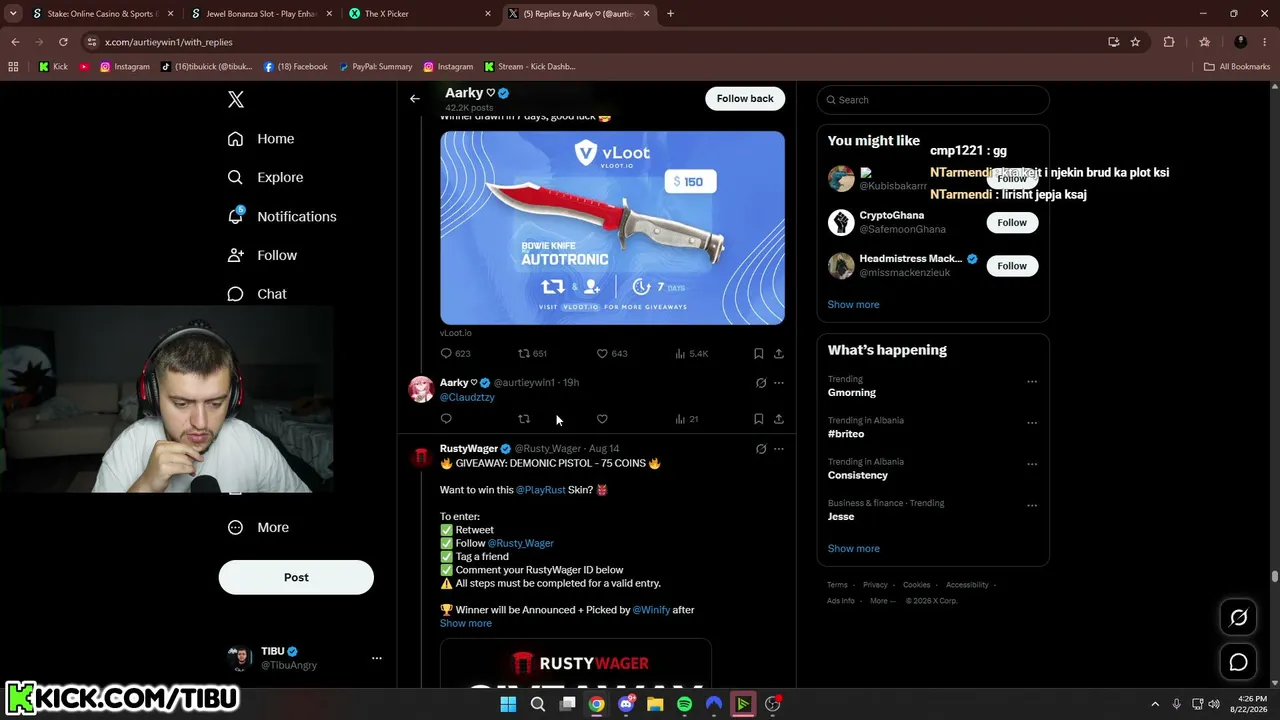Open the X logo home icon
Screen dimensions: 1280x720
coord(236,99)
